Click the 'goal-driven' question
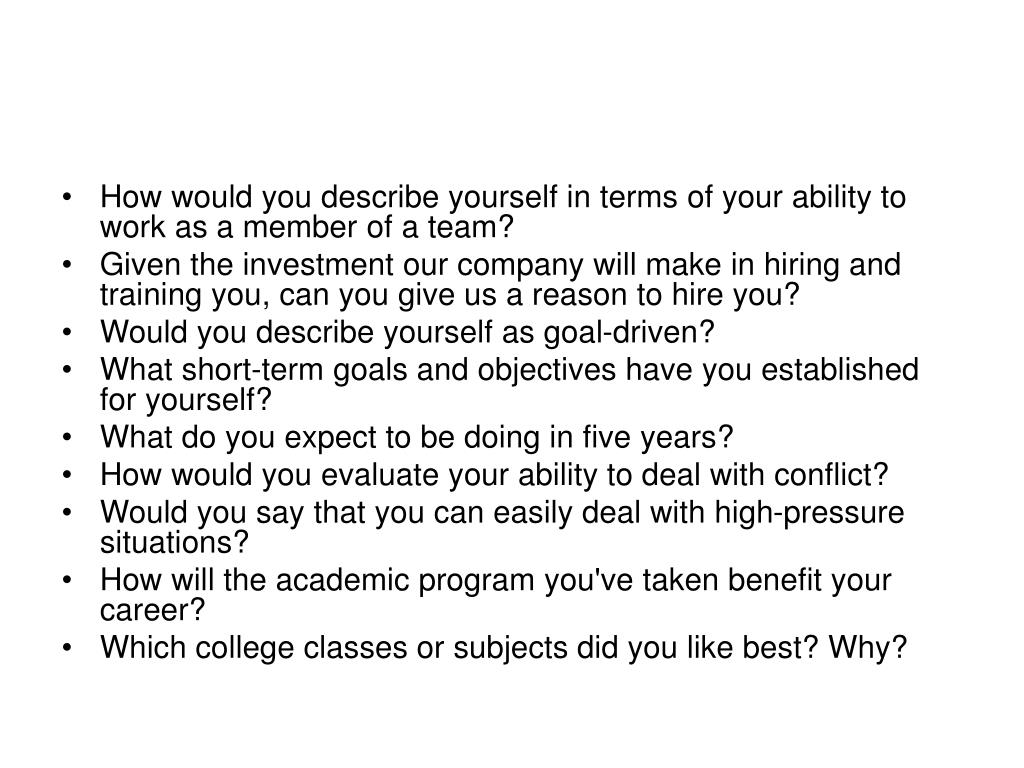 point(407,332)
